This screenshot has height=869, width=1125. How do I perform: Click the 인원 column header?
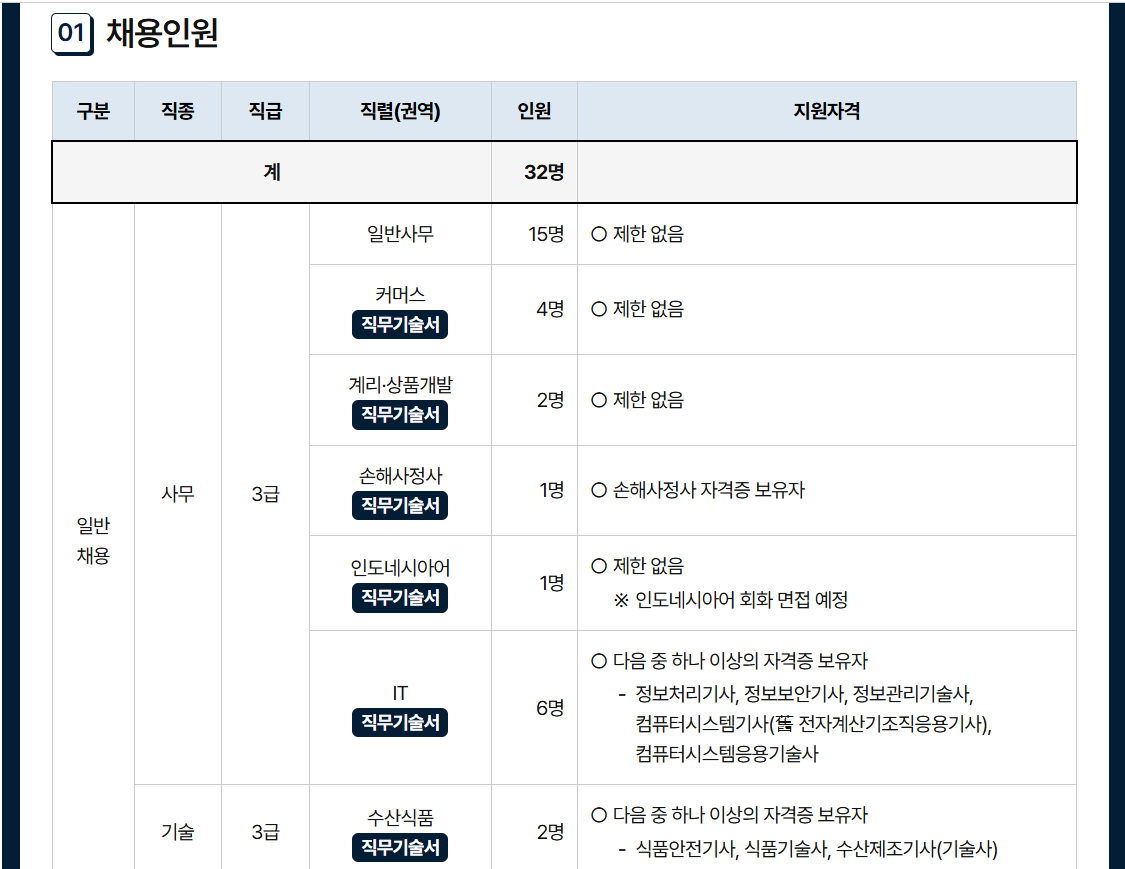tap(535, 111)
